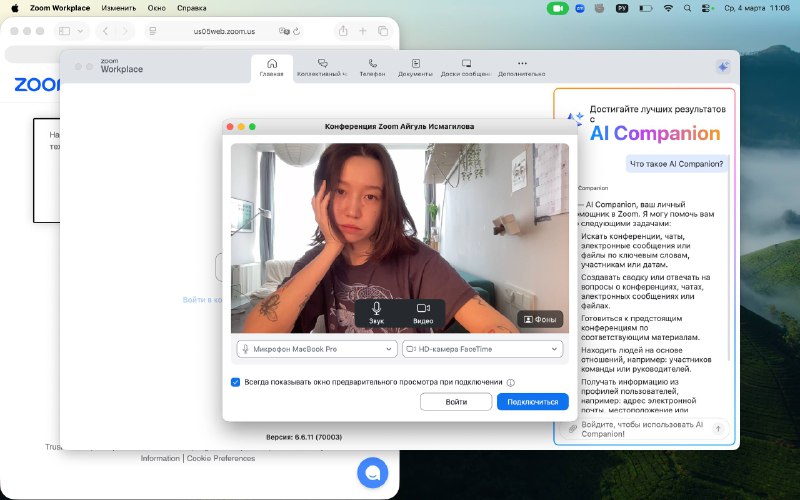Open the Главная home tab
The width and height of the screenshot is (800, 500).
271,67
